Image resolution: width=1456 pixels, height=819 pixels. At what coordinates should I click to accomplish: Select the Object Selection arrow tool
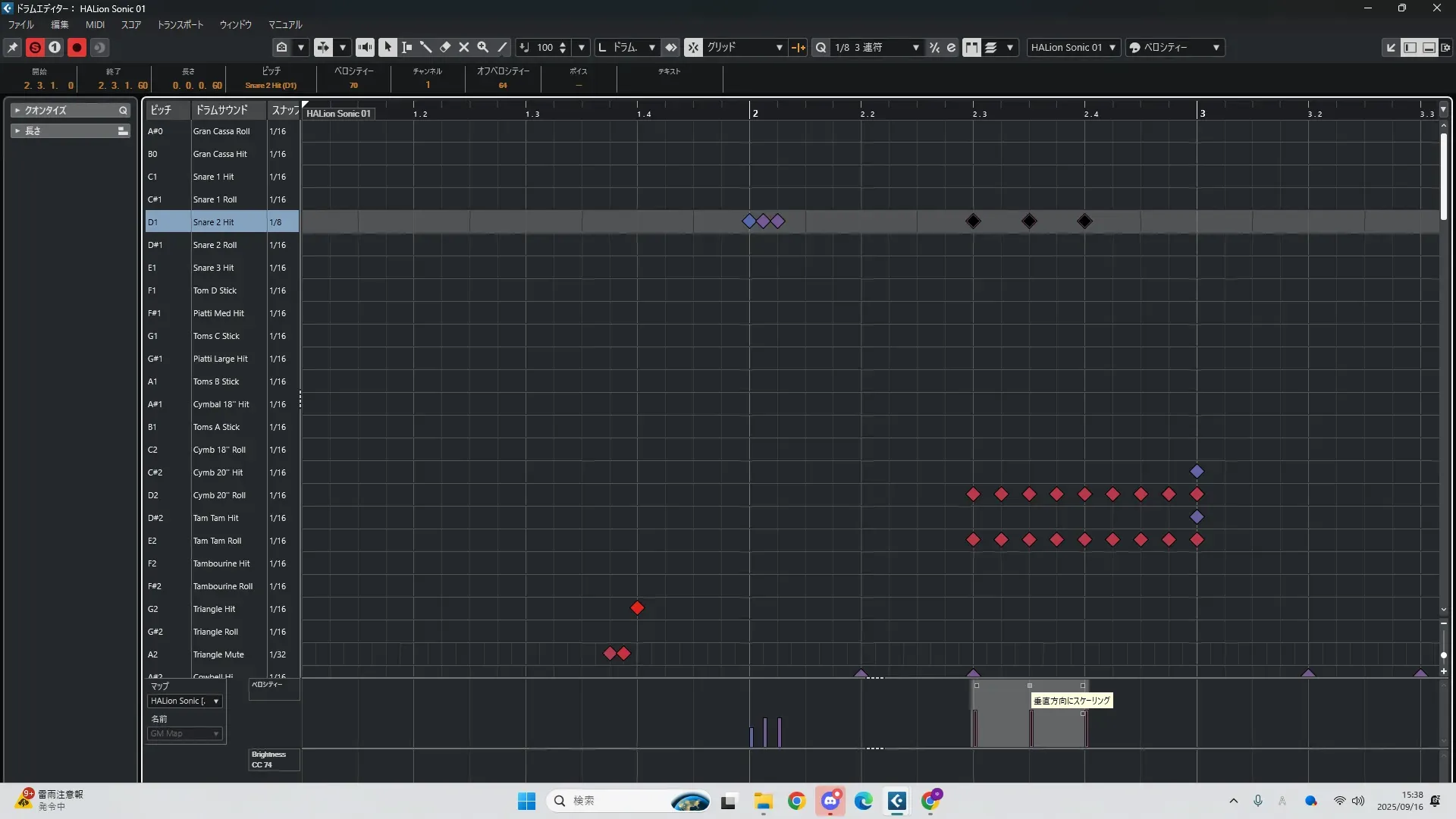[x=388, y=47]
